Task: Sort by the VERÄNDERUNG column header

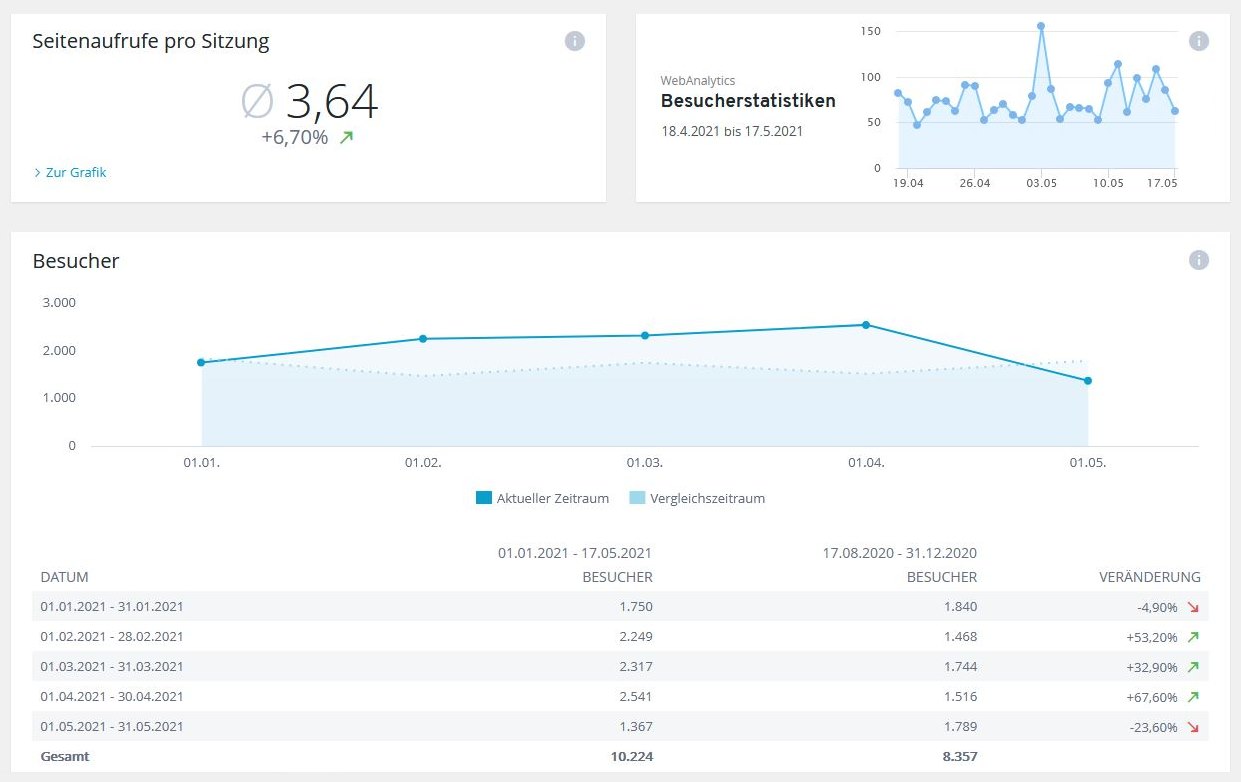Action: point(1149,577)
